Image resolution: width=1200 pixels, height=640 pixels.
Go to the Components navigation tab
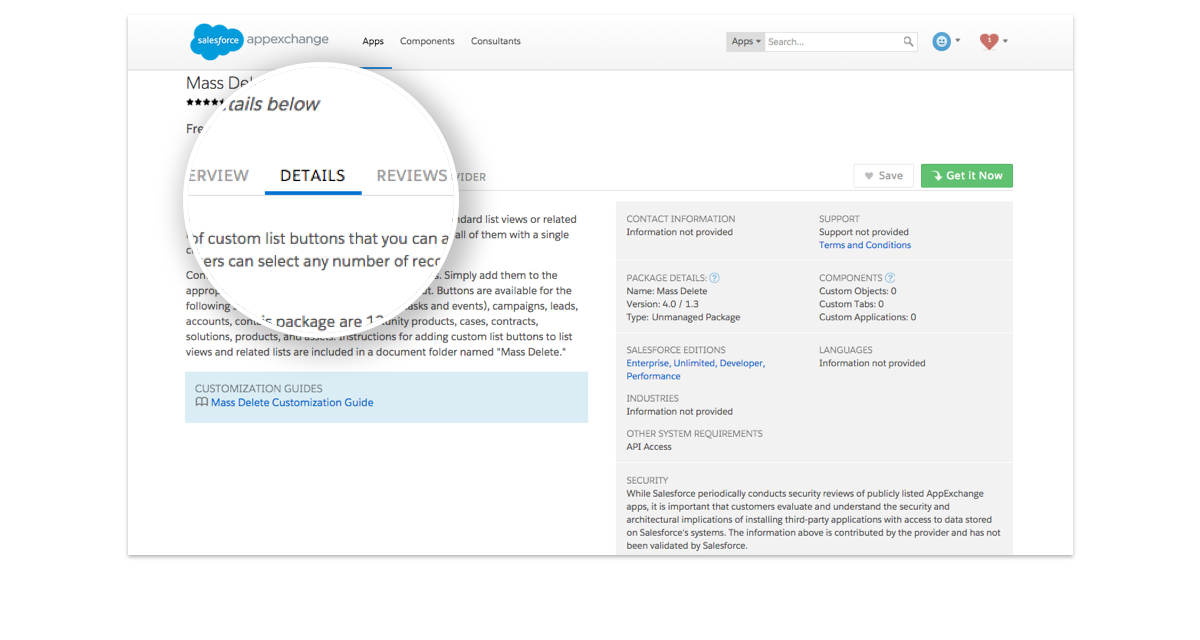(427, 42)
